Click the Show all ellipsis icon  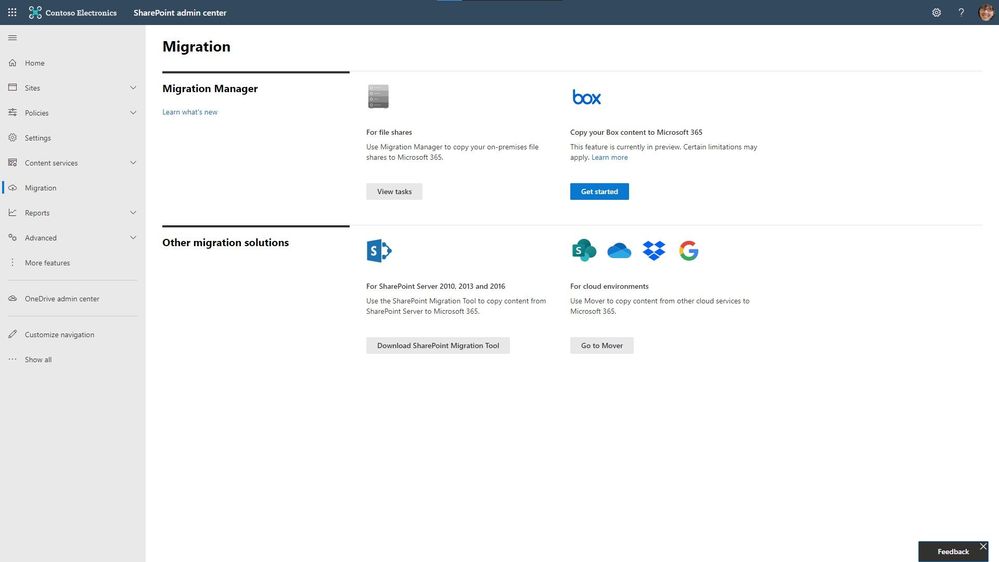pos(12,359)
